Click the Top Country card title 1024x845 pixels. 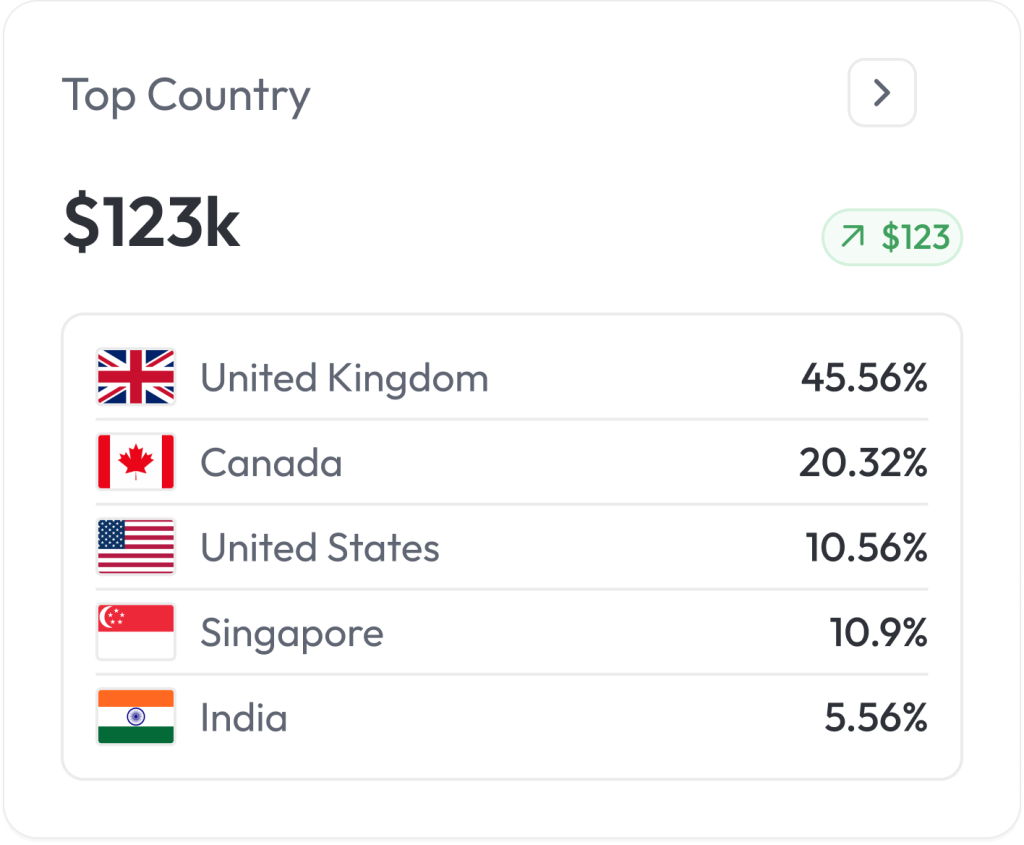tap(187, 96)
